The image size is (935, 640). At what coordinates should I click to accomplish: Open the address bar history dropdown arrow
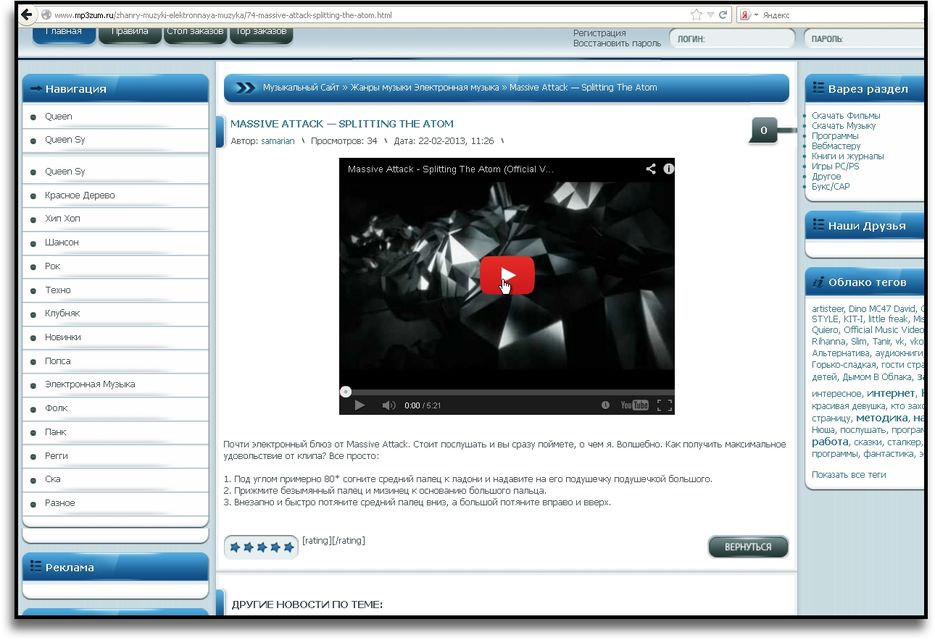[x=710, y=15]
